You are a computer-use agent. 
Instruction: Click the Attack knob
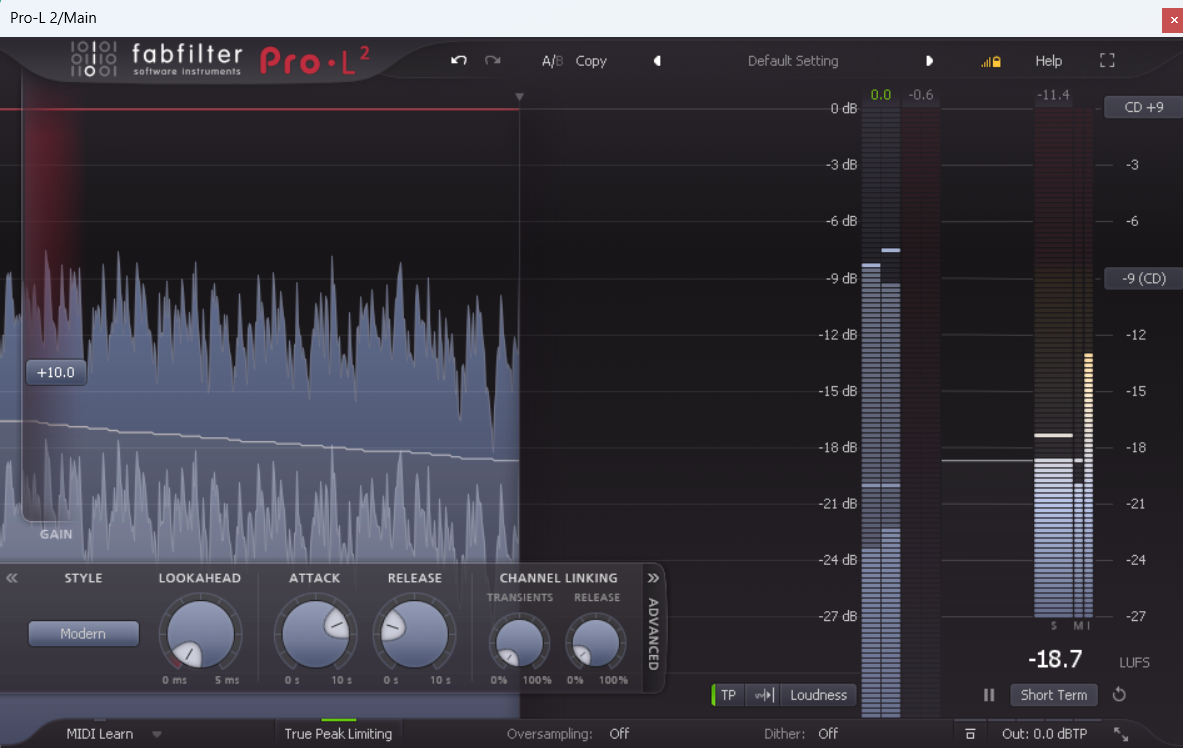tap(315, 634)
